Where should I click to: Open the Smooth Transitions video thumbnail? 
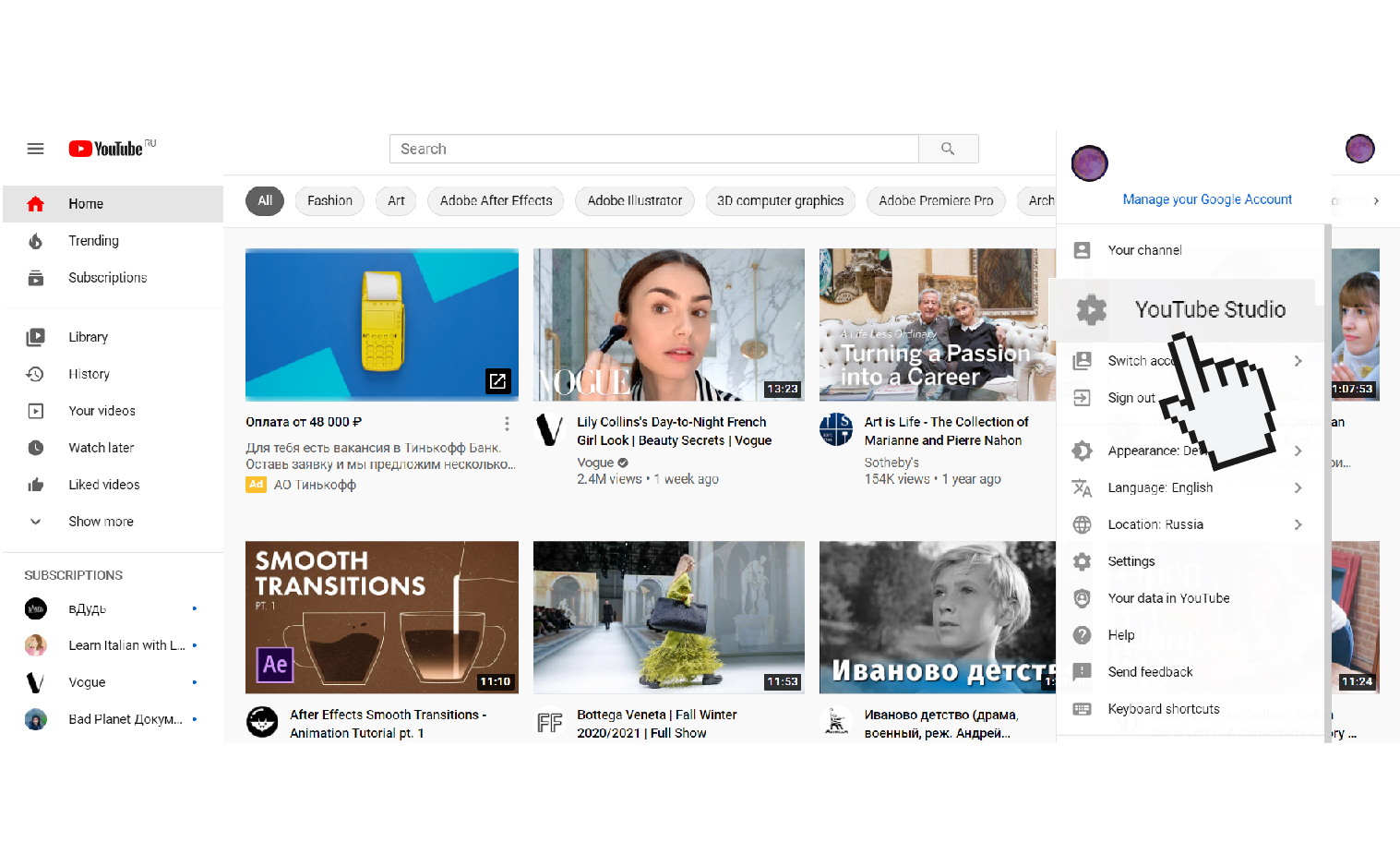click(x=382, y=617)
